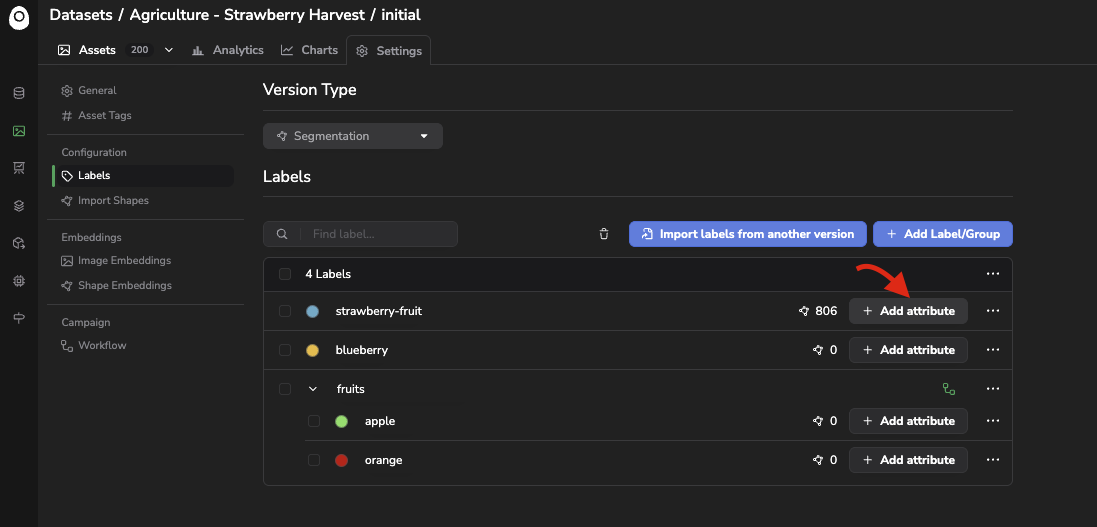
Task: Click the green color swatch of apple
Action: [x=341, y=421]
